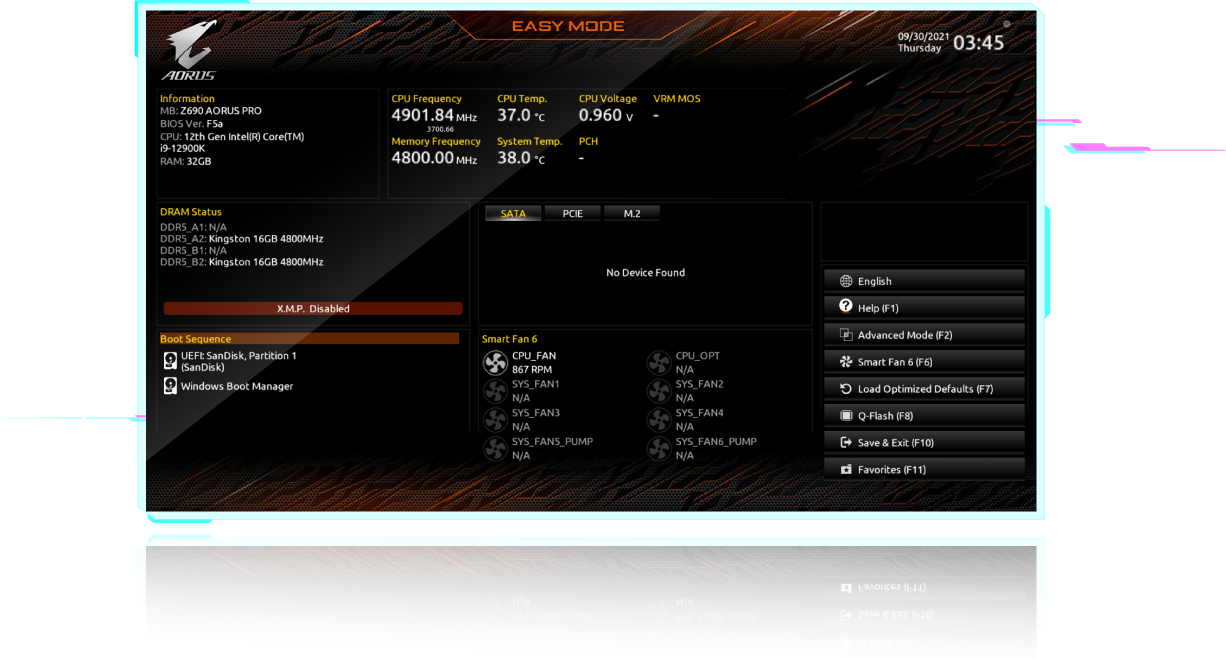1226x659 pixels.
Task: Open Smart Fan 6 (F6) settings
Action: 924,362
